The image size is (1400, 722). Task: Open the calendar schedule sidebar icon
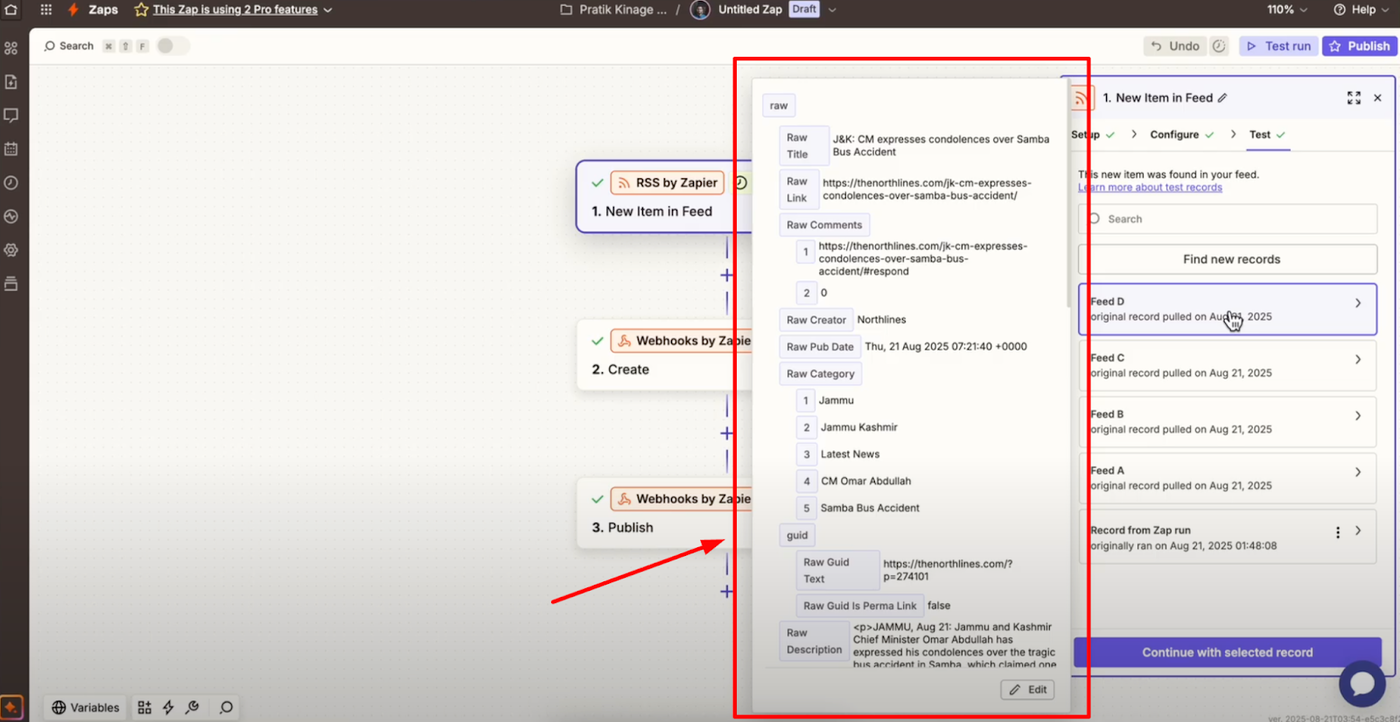11,149
